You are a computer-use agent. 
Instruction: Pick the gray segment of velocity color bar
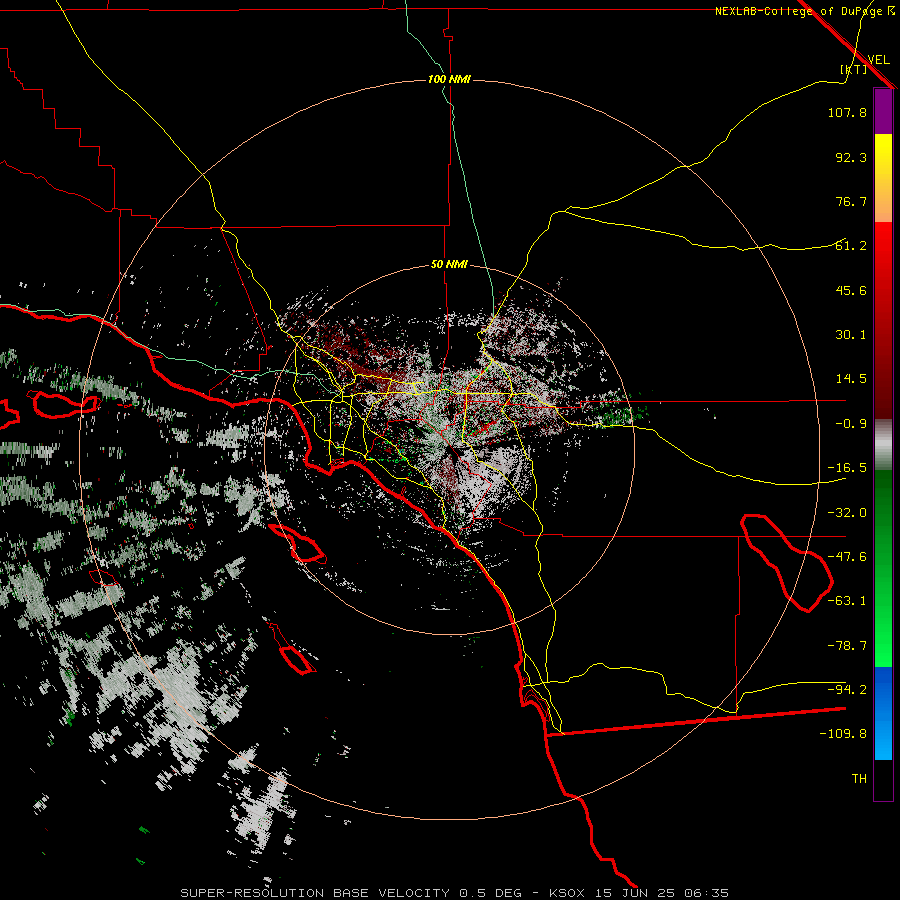(x=883, y=445)
